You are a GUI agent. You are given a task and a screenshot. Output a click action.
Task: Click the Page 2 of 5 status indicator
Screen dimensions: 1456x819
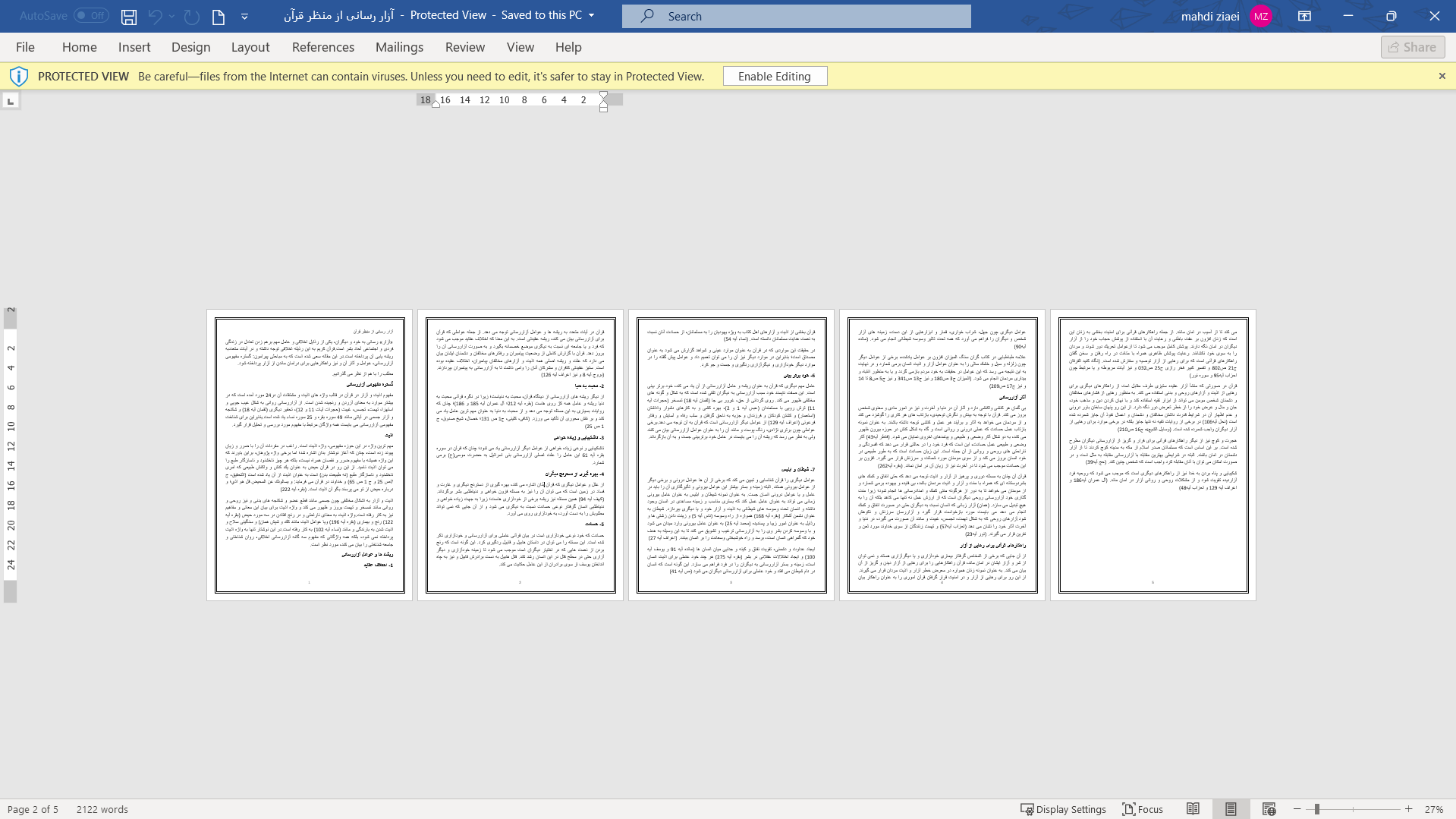point(33,809)
